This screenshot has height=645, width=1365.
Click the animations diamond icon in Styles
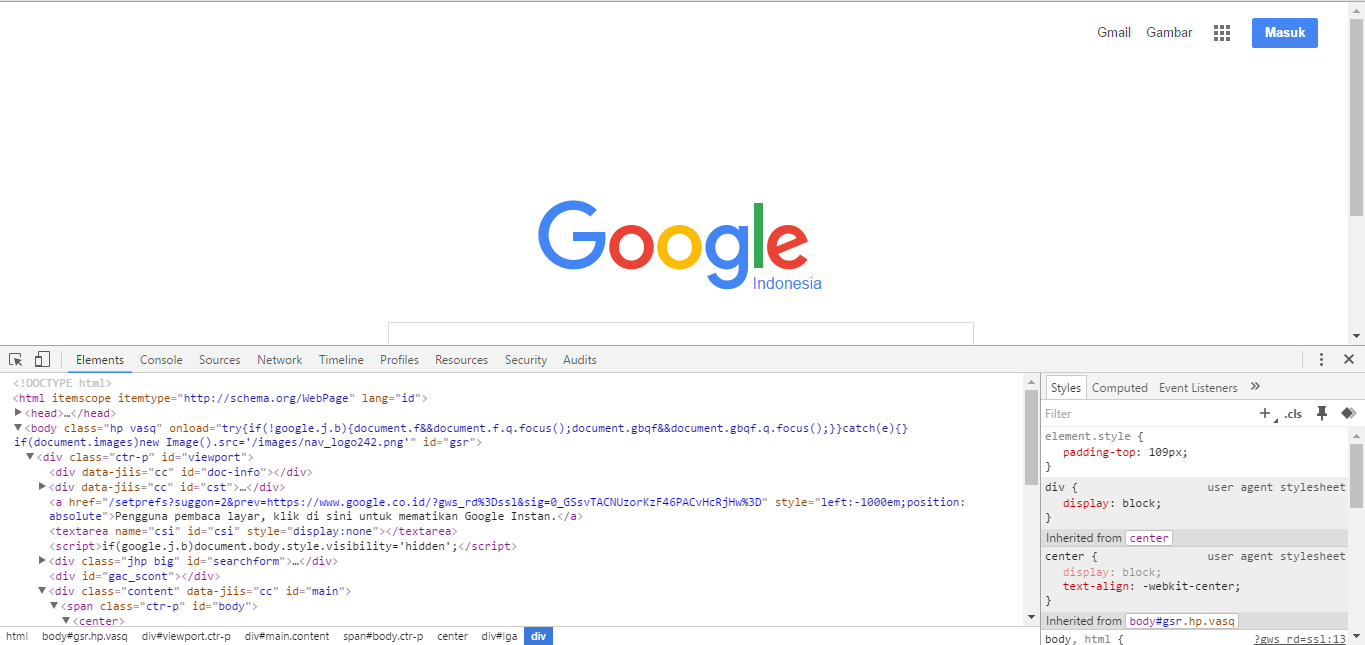pos(1347,413)
